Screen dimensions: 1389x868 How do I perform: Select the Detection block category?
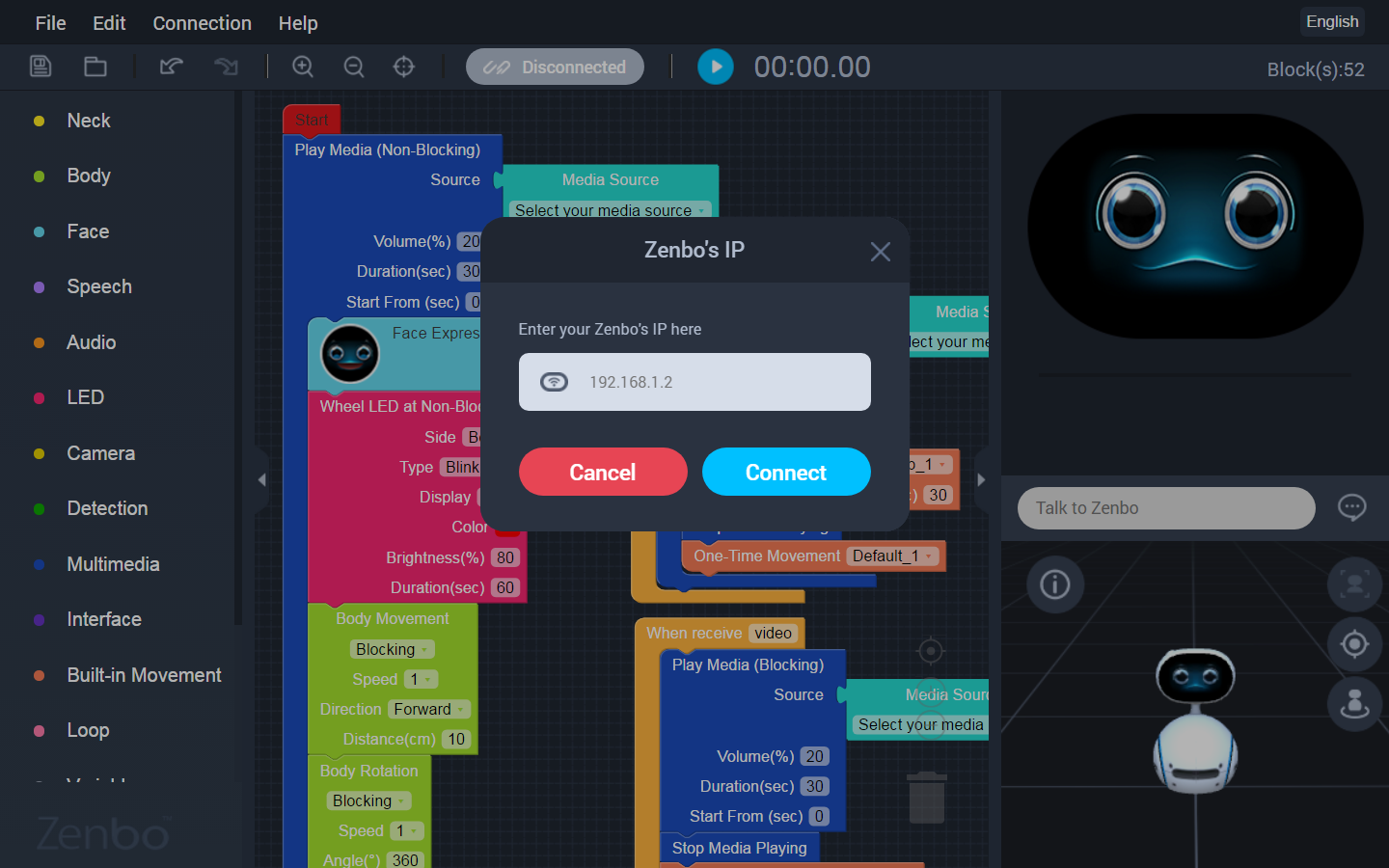click(107, 508)
